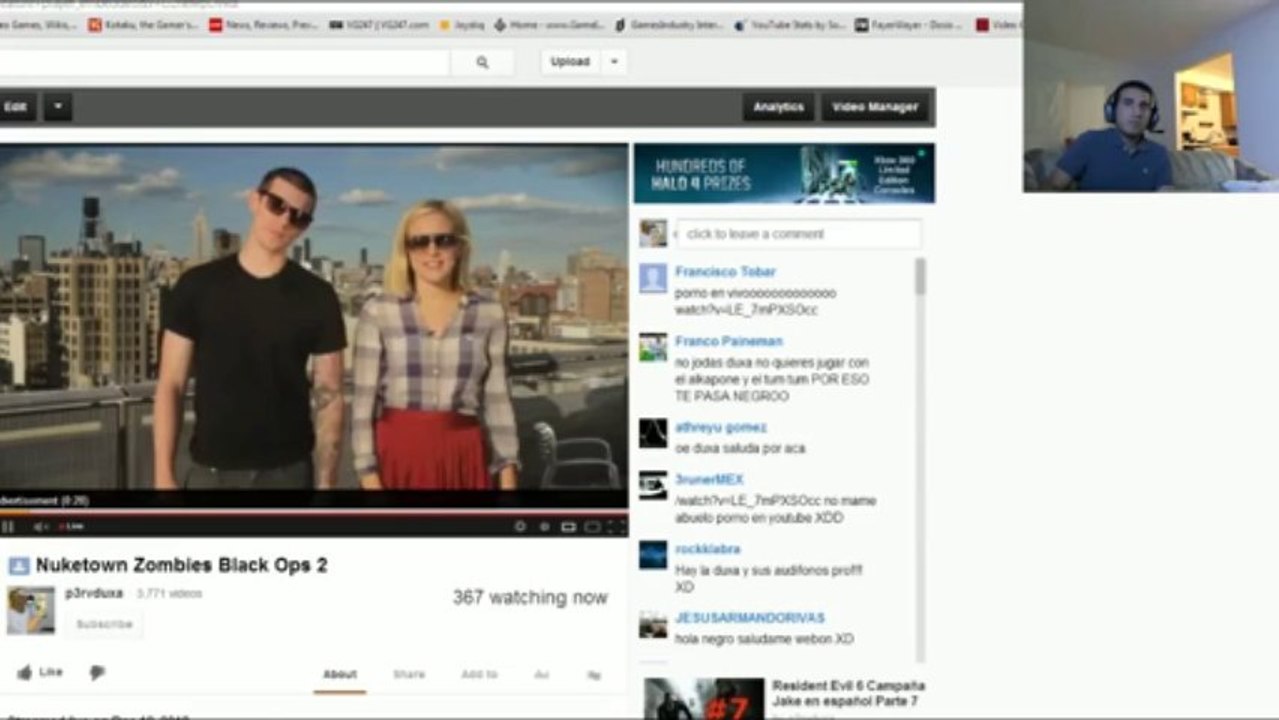Image resolution: width=1279 pixels, height=720 pixels.
Task: Open 3runerMEX's profile link
Action: [709, 480]
